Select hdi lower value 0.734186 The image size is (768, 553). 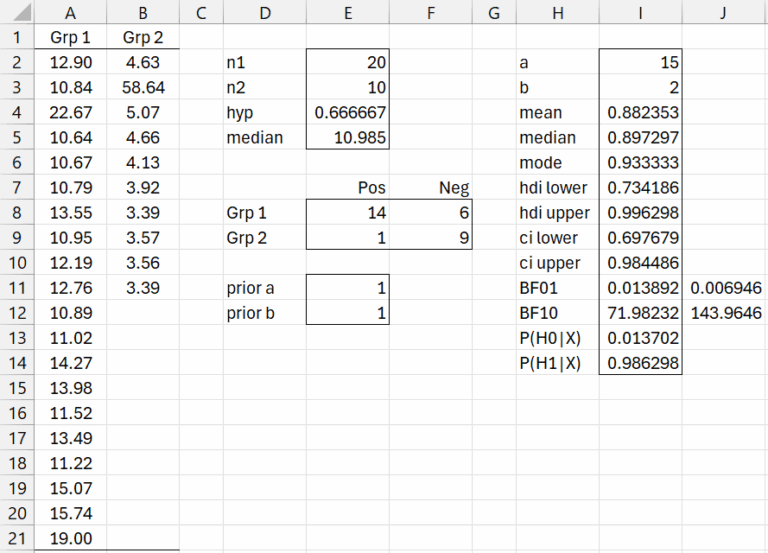640,188
